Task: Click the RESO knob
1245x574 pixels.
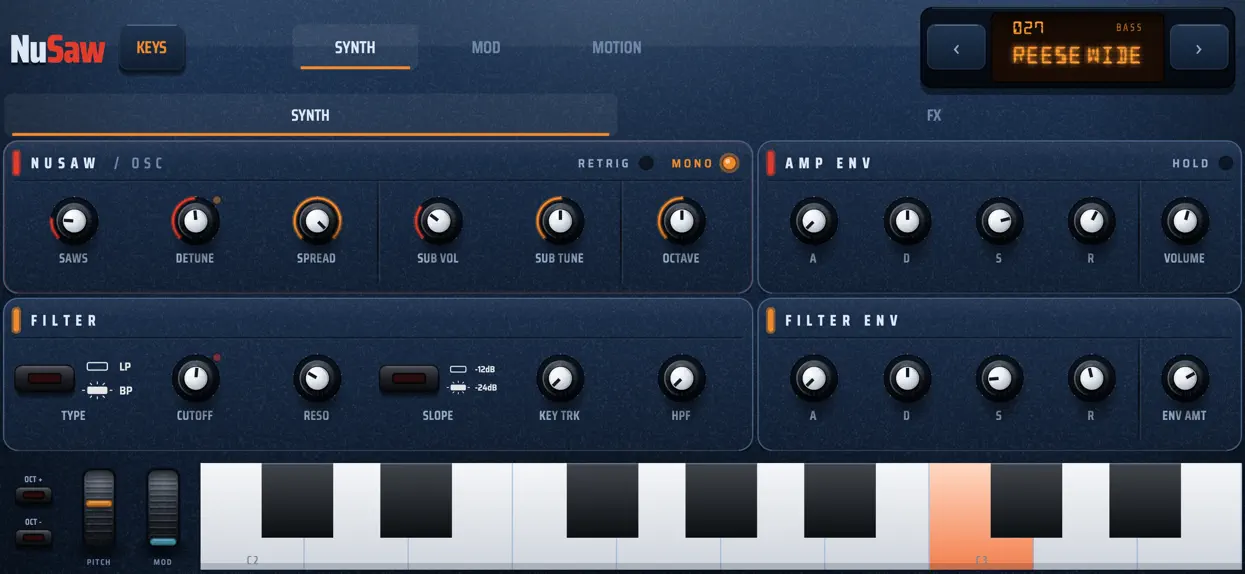Action: pyautogui.click(x=317, y=378)
